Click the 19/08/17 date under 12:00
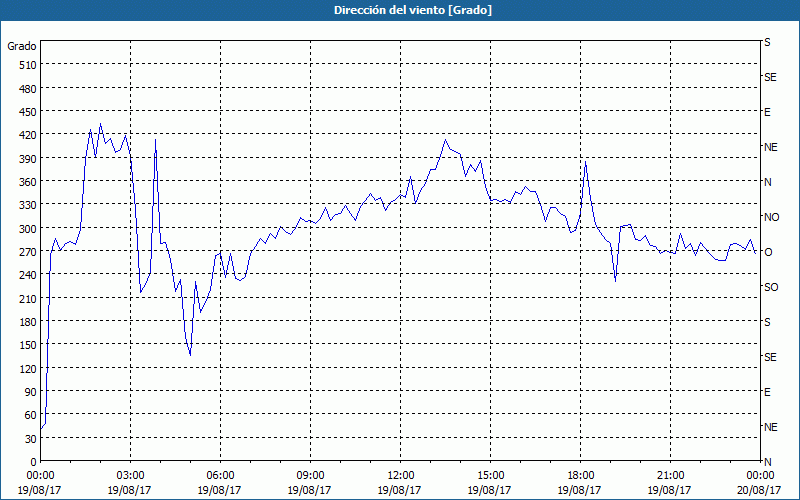 point(399,490)
